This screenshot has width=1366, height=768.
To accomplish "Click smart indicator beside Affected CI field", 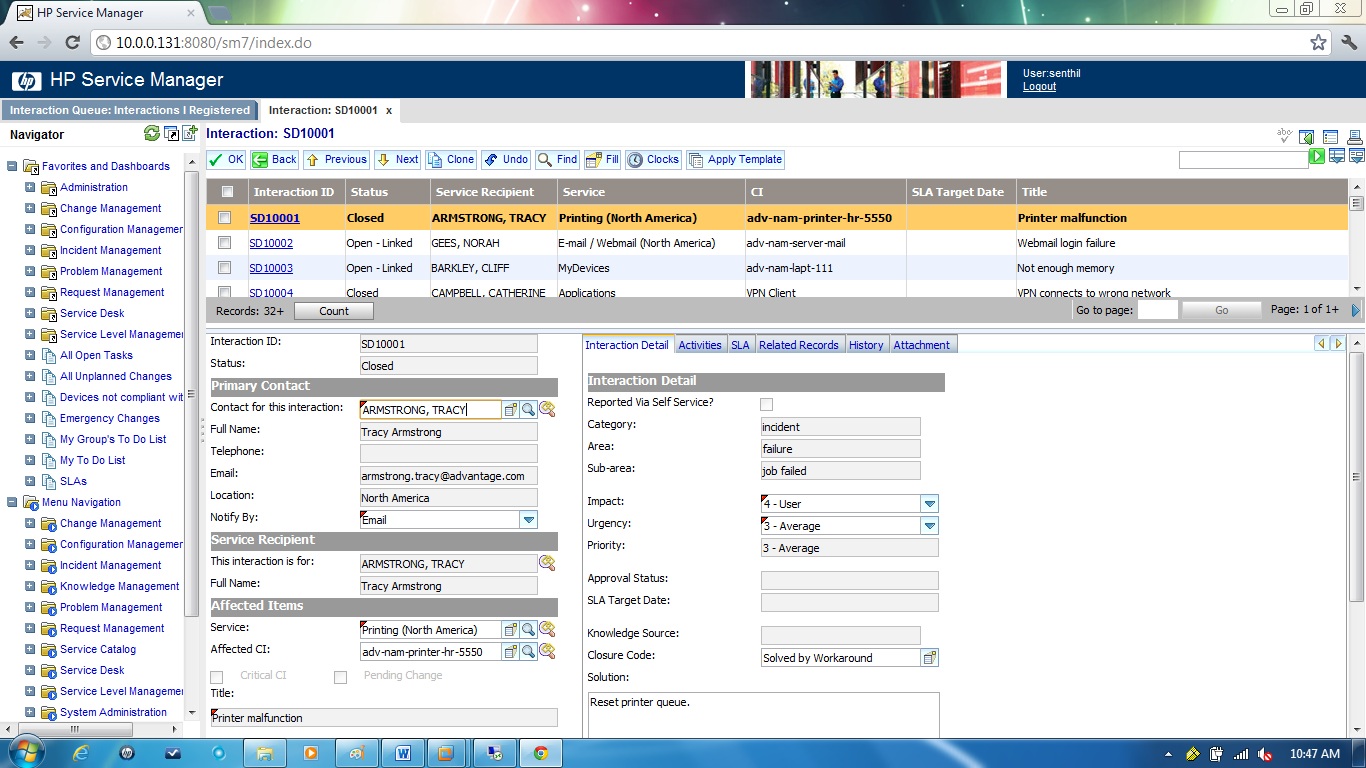I will click(547, 651).
